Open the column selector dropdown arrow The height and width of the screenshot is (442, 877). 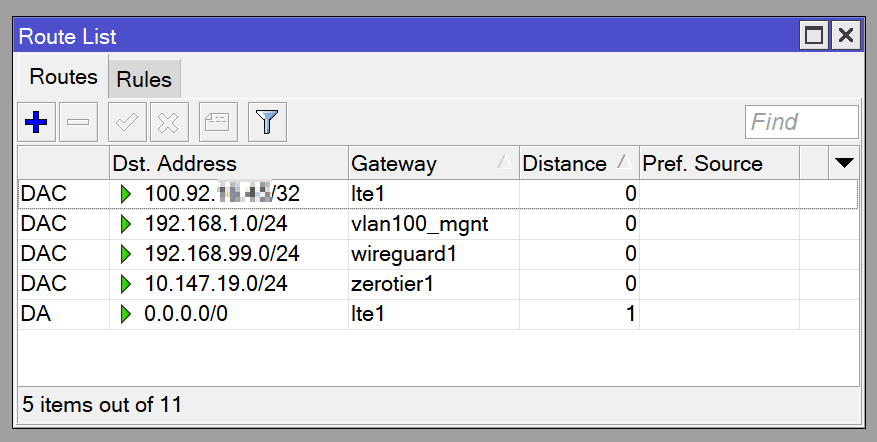844,163
